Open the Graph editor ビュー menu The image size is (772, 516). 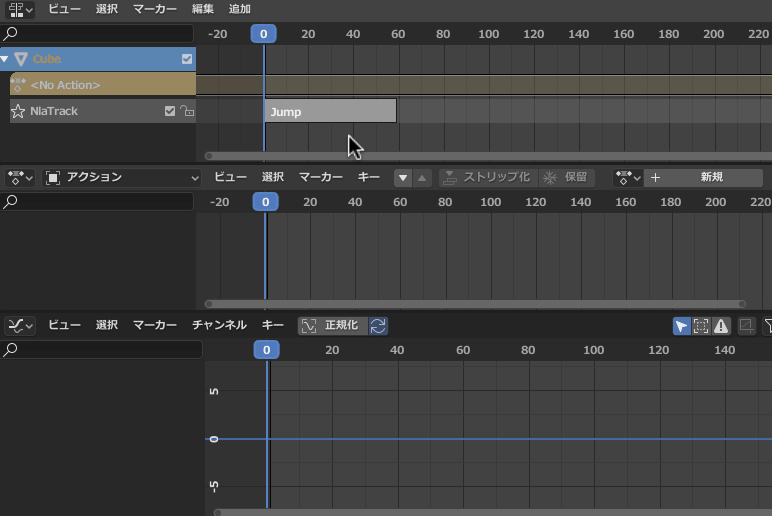pyautogui.click(x=64, y=325)
